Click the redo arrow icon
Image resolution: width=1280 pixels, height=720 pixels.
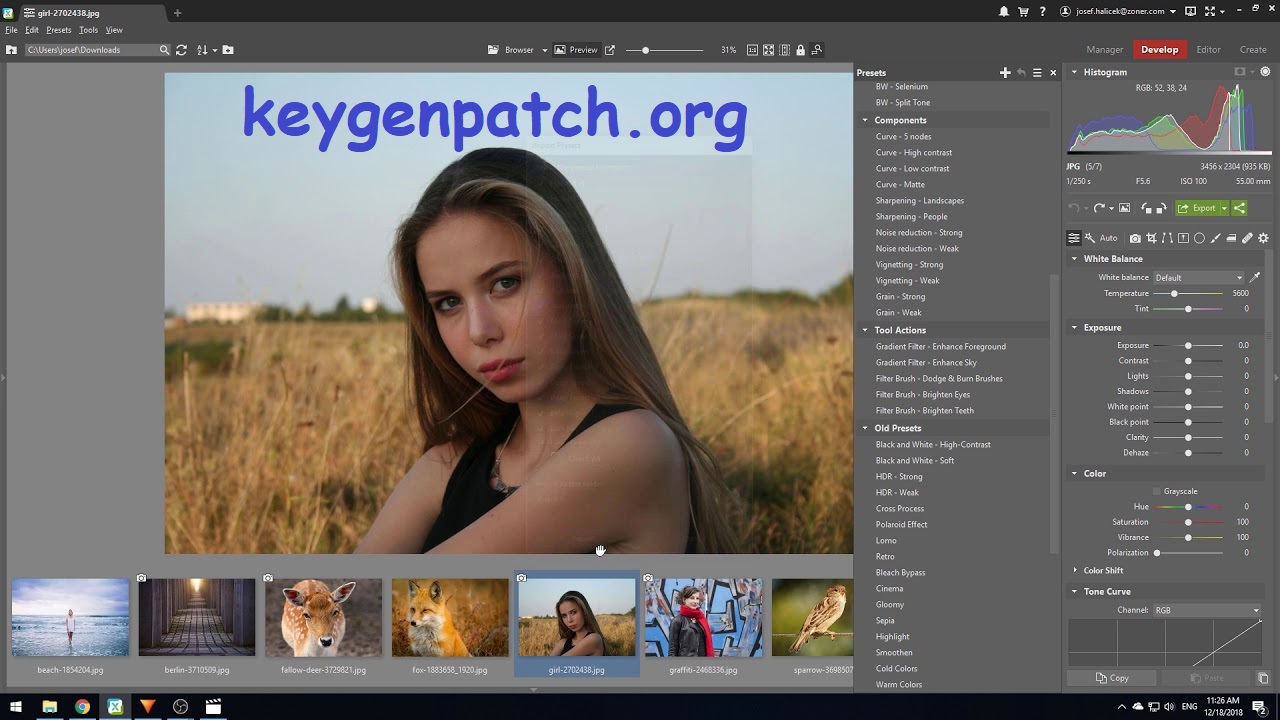point(1099,208)
